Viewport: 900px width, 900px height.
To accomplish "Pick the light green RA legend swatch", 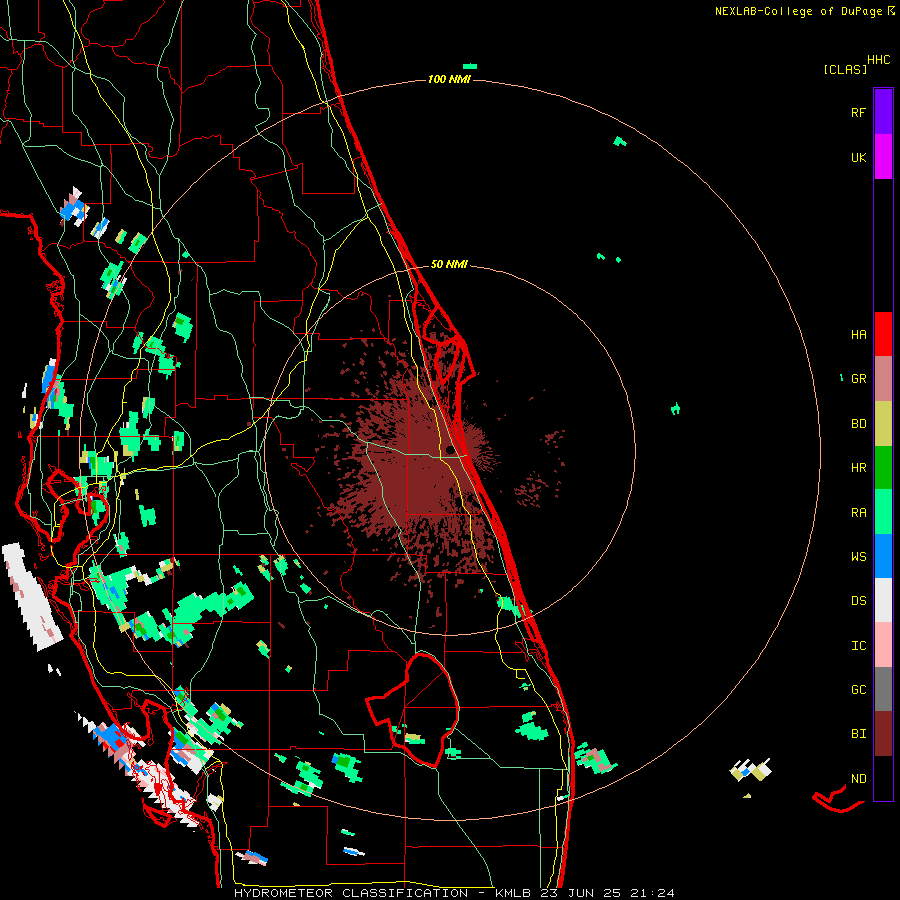I will 883,512.
